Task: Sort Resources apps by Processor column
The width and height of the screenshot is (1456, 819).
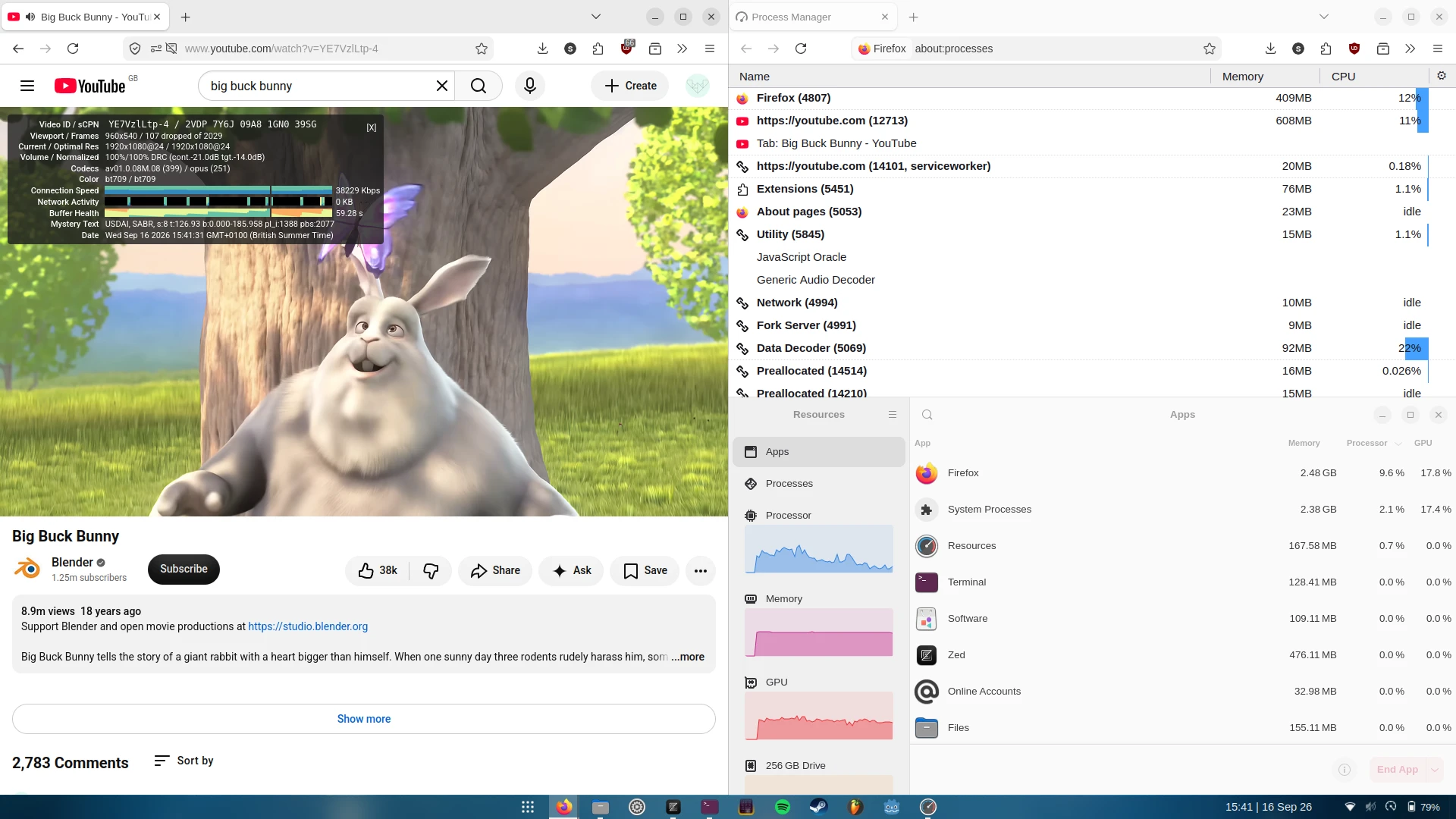Action: click(x=1373, y=443)
